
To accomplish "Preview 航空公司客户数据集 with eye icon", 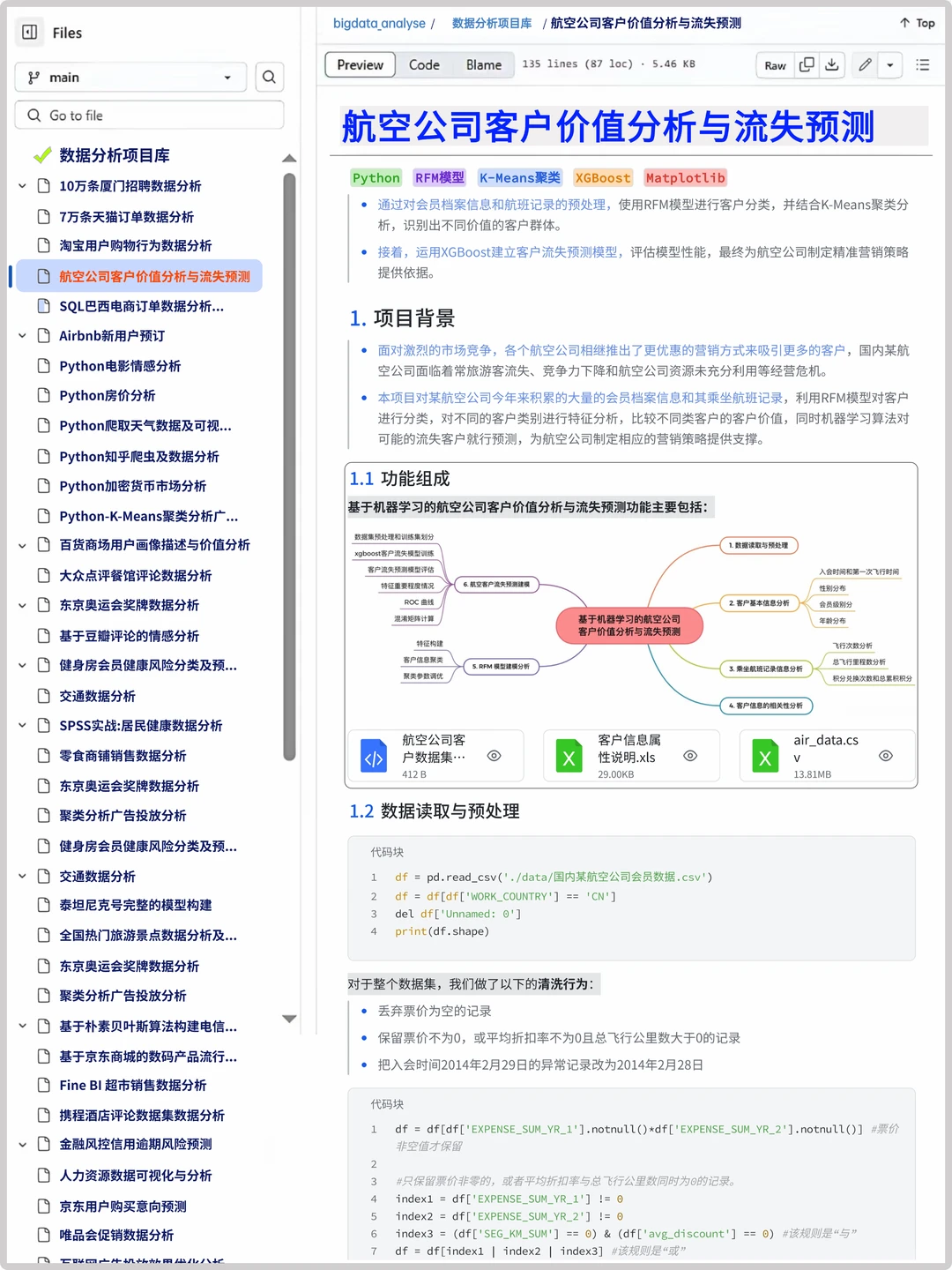I will (x=495, y=756).
